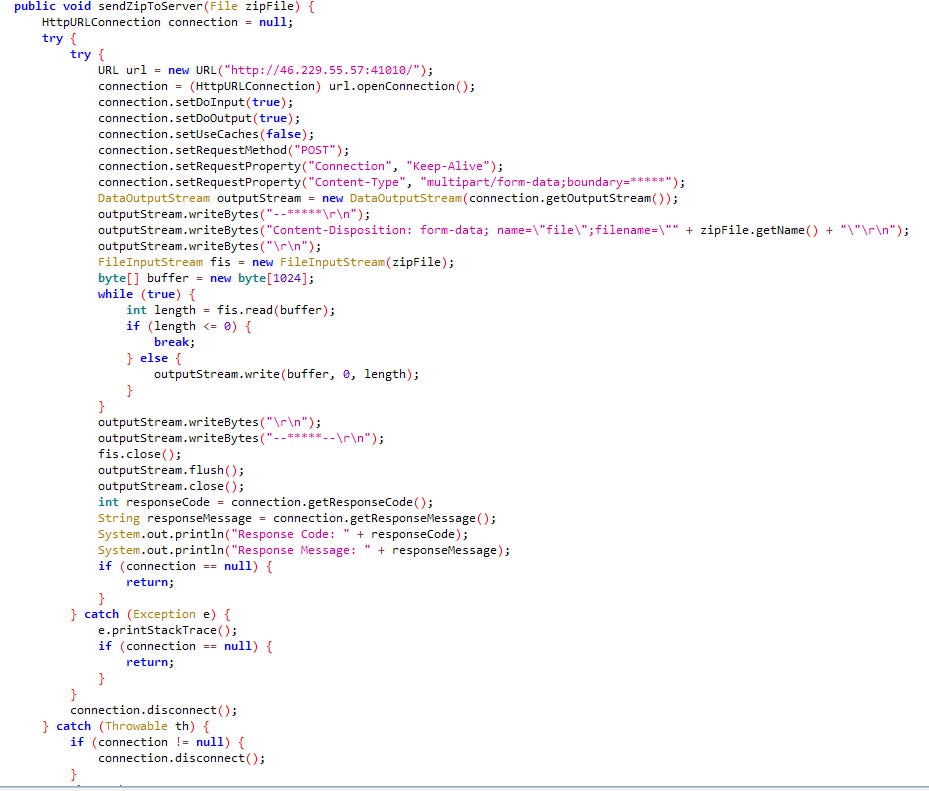Click zipFile.getName() call
The width and height of the screenshot is (929, 791).
point(759,230)
